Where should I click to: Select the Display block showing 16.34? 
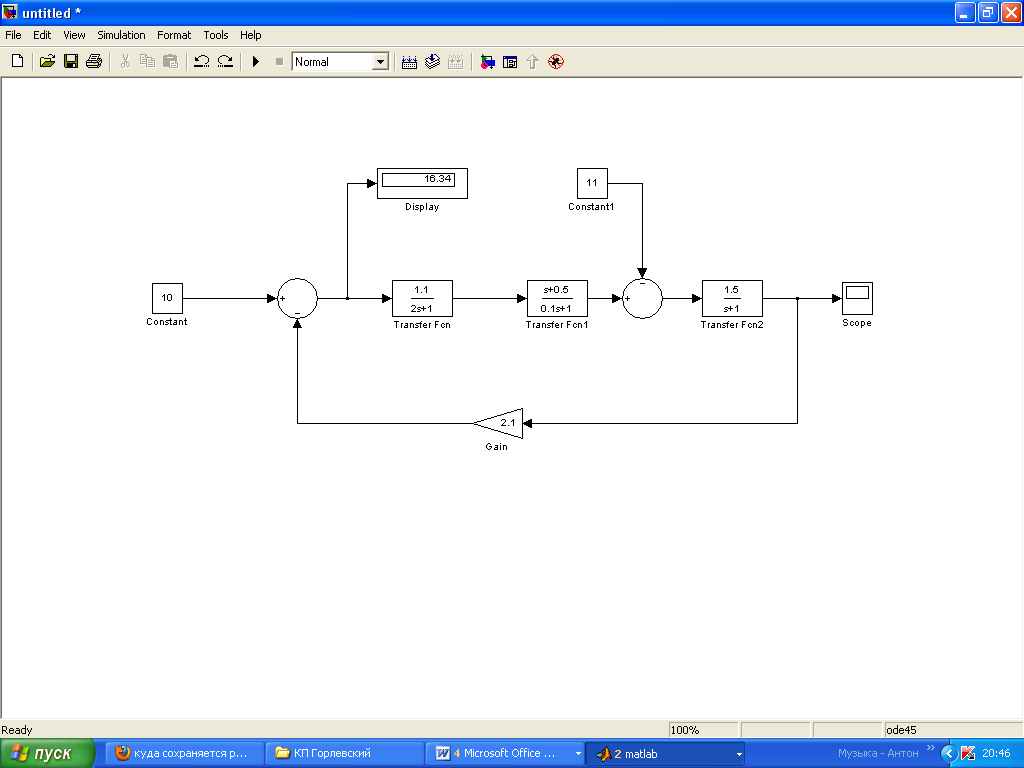point(423,184)
